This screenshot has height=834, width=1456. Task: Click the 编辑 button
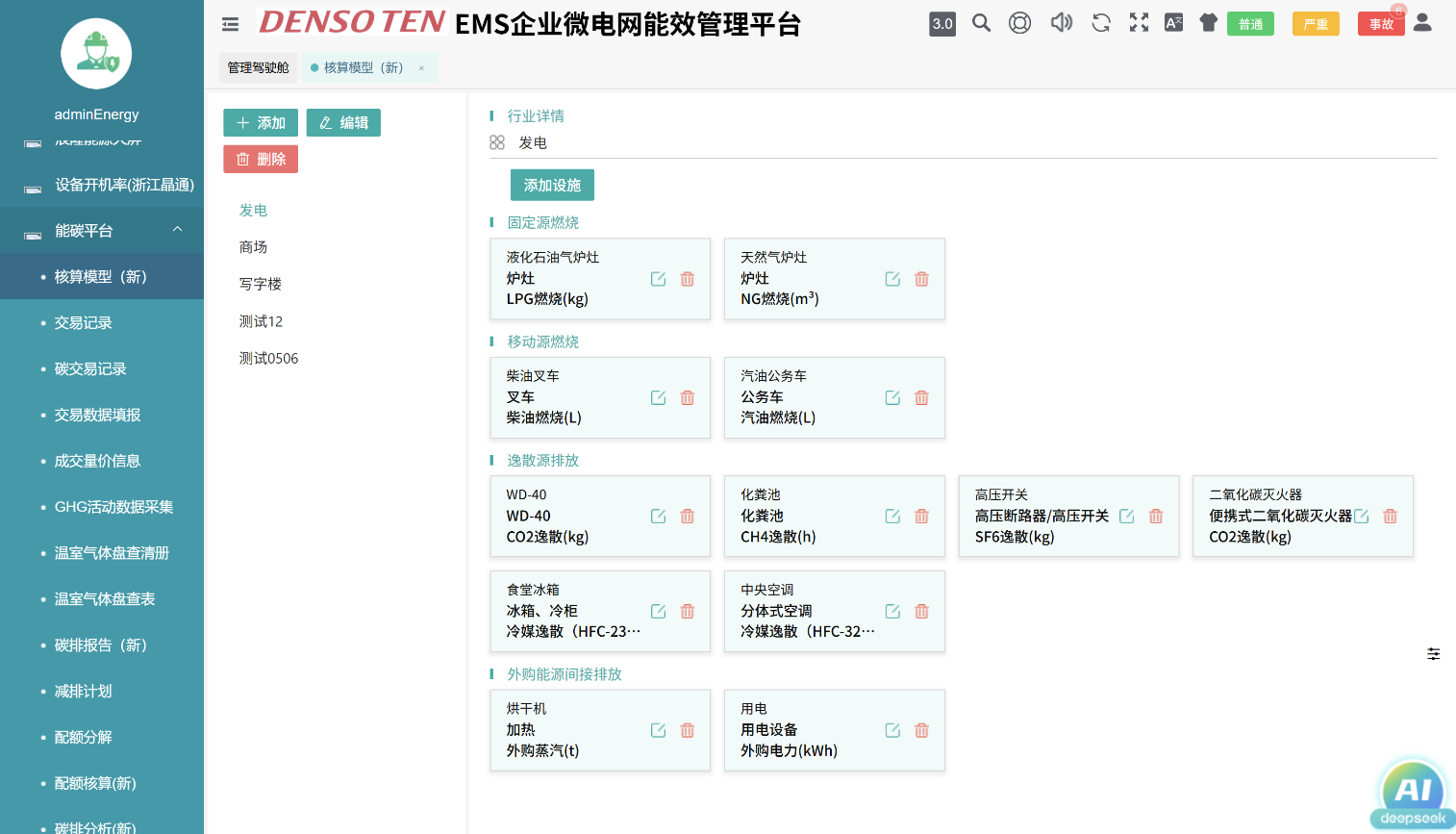tap(343, 123)
